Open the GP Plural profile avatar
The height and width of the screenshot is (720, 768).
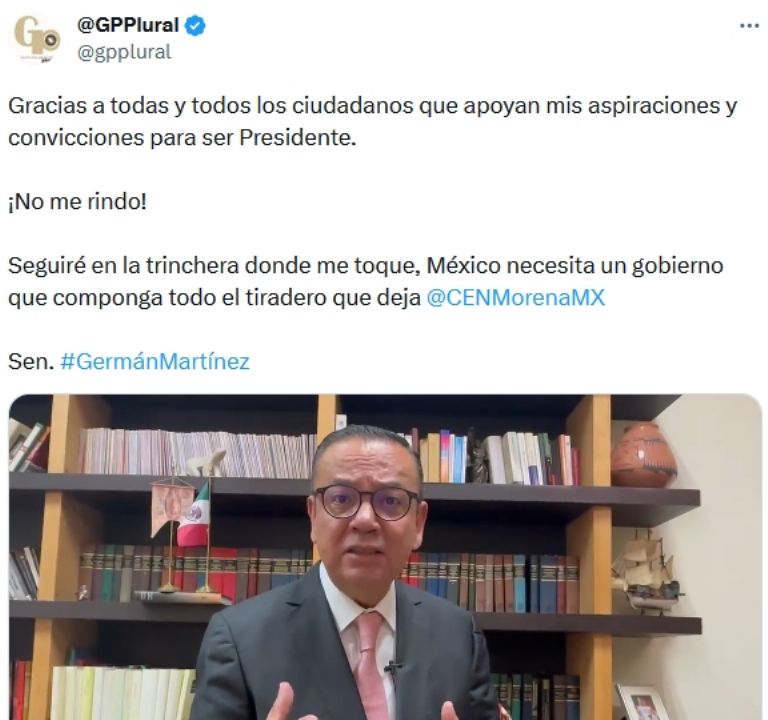coord(37,38)
